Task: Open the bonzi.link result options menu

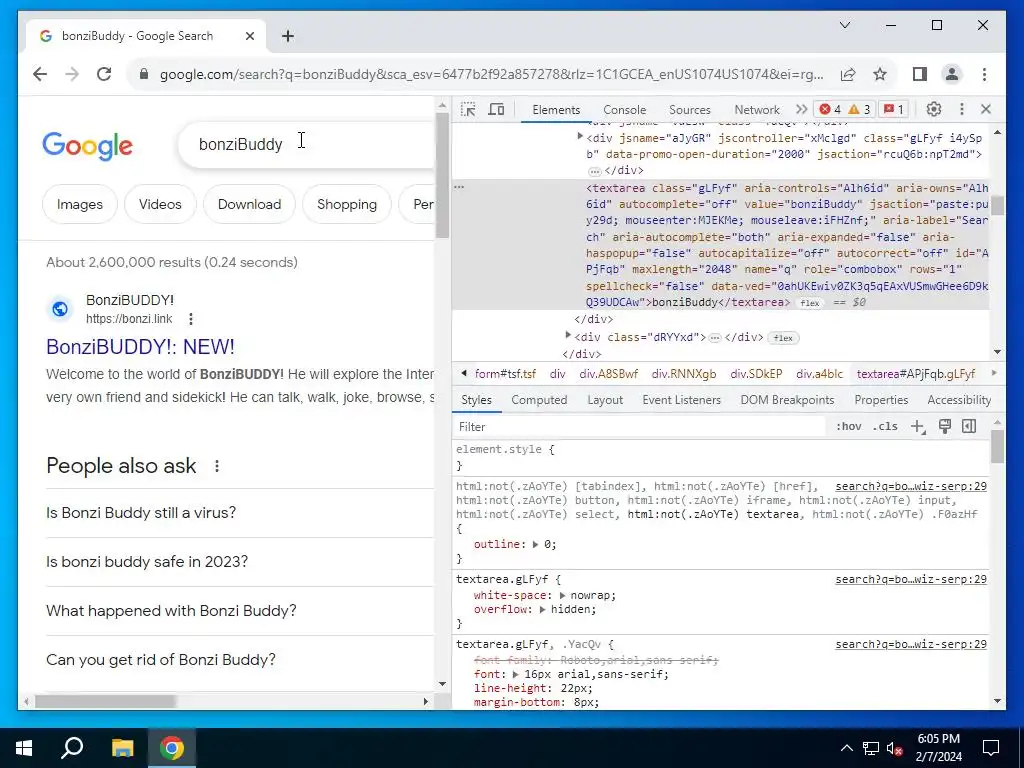Action: point(191,319)
